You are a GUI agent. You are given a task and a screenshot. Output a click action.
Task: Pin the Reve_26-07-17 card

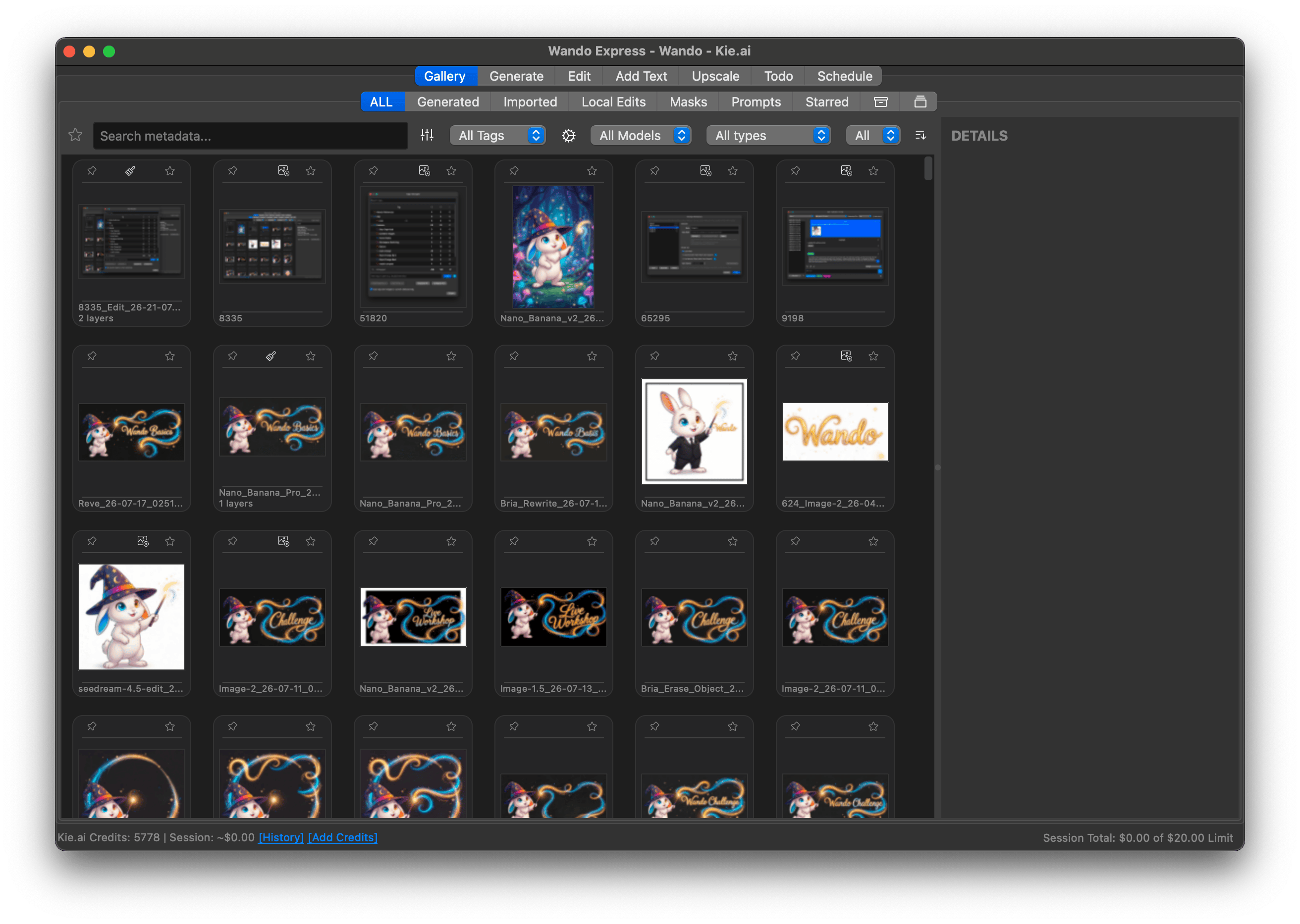(x=92, y=356)
